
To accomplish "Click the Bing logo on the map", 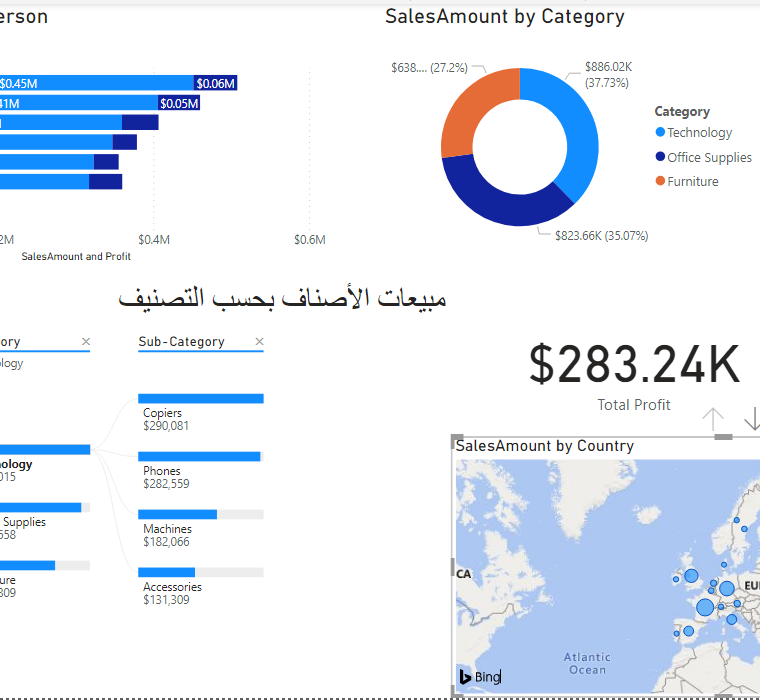I will pos(480,677).
